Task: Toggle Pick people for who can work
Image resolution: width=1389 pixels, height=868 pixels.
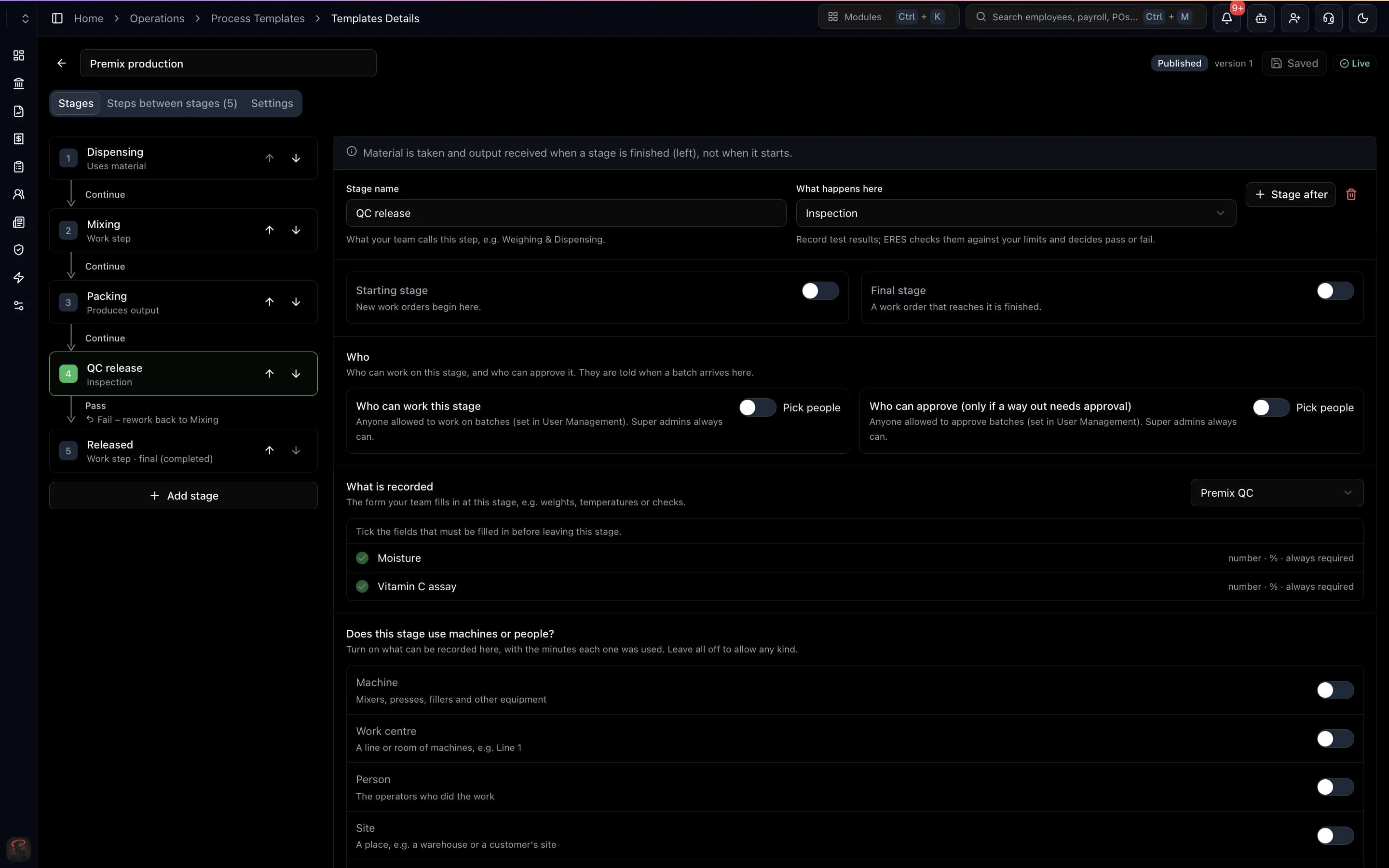Action: pyautogui.click(x=757, y=407)
